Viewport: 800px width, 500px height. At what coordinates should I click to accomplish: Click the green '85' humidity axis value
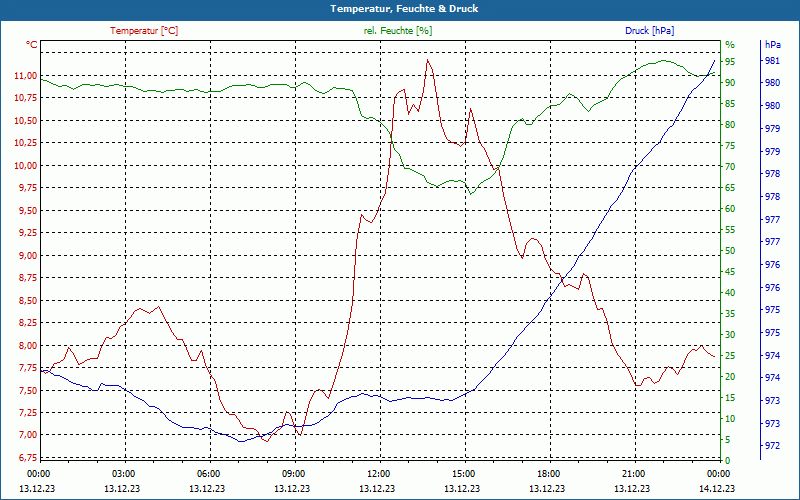point(730,104)
